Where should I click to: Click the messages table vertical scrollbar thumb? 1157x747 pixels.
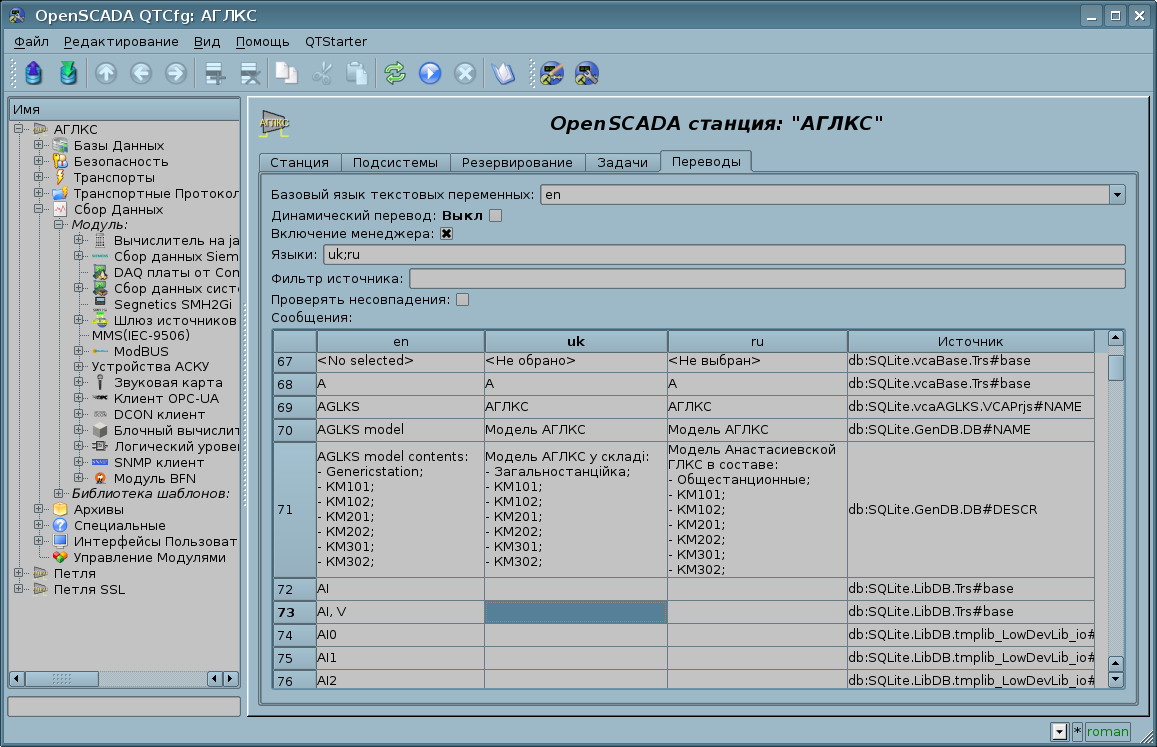[1116, 367]
